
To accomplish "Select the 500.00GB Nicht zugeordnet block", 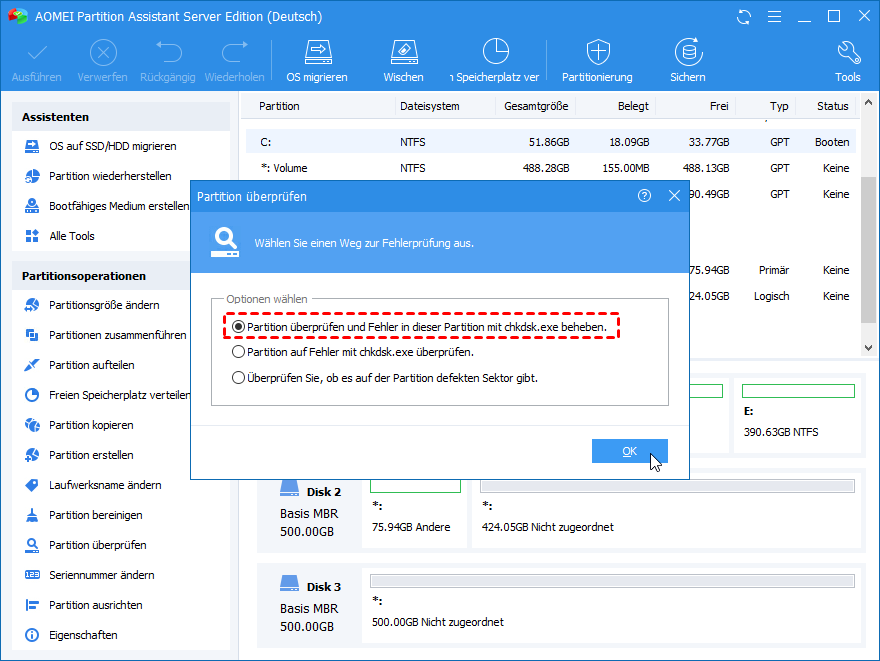I will [612, 605].
